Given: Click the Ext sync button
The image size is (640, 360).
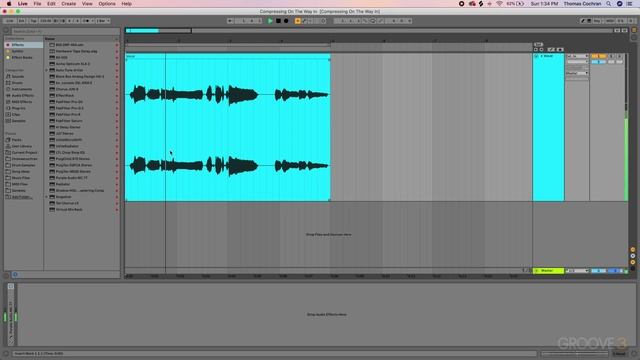Looking at the screenshot, I should tap(22, 21).
